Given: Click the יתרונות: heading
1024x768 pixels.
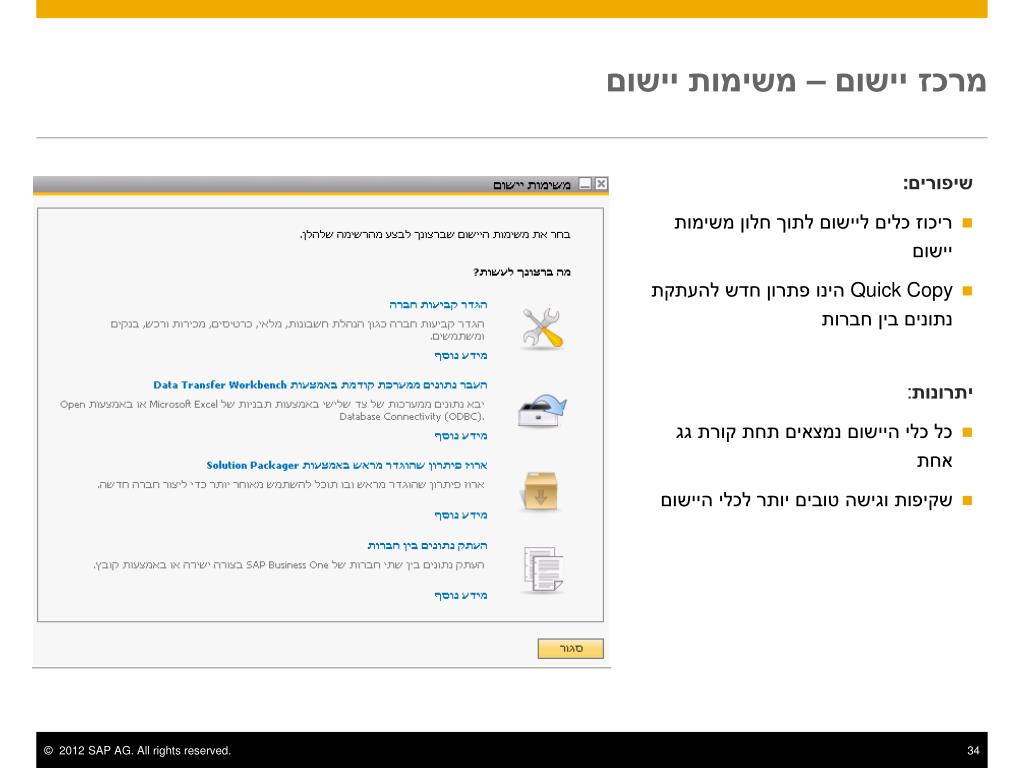Looking at the screenshot, I should pos(940,393).
